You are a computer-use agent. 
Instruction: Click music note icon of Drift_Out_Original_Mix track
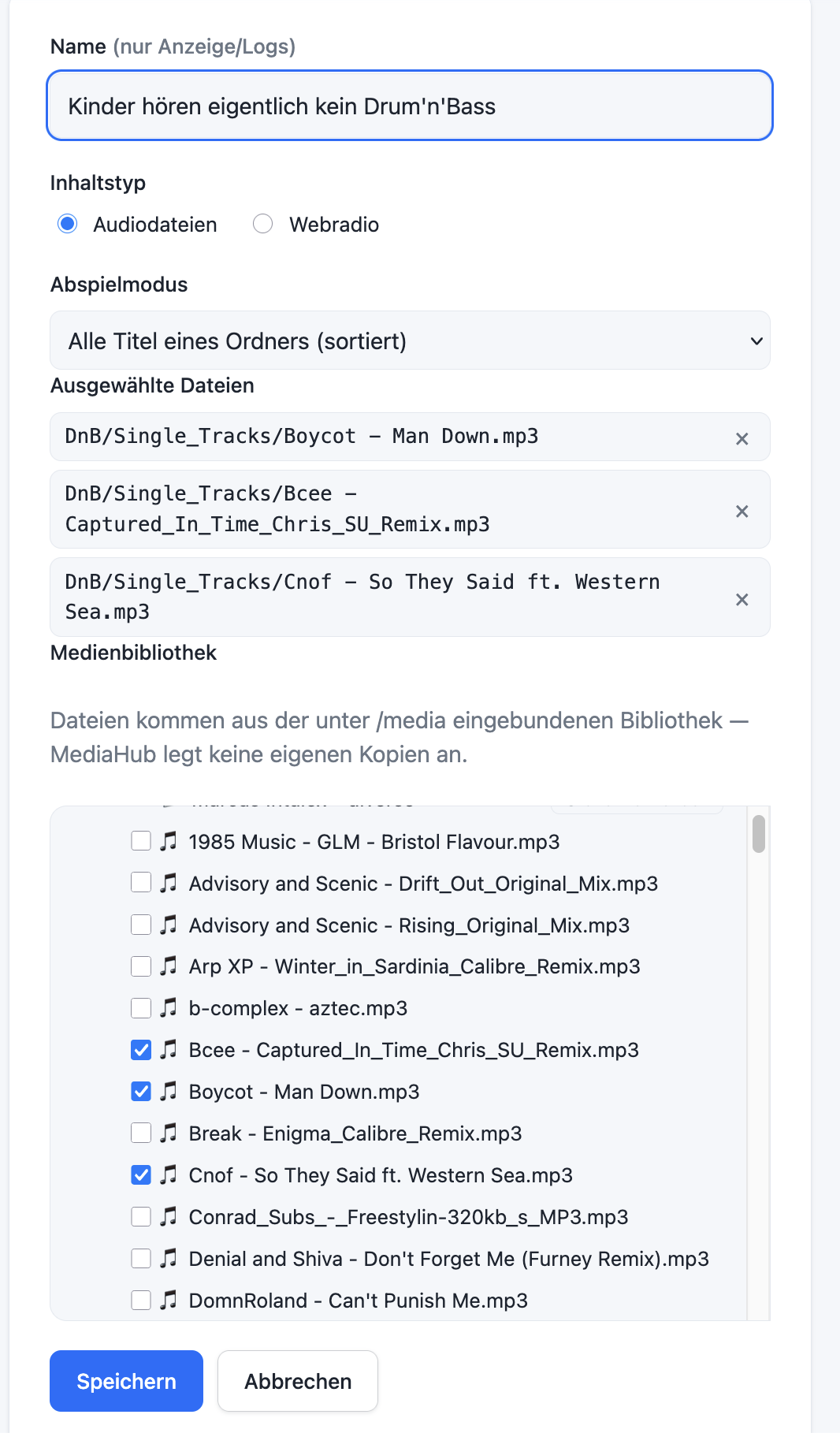pyautogui.click(x=169, y=883)
